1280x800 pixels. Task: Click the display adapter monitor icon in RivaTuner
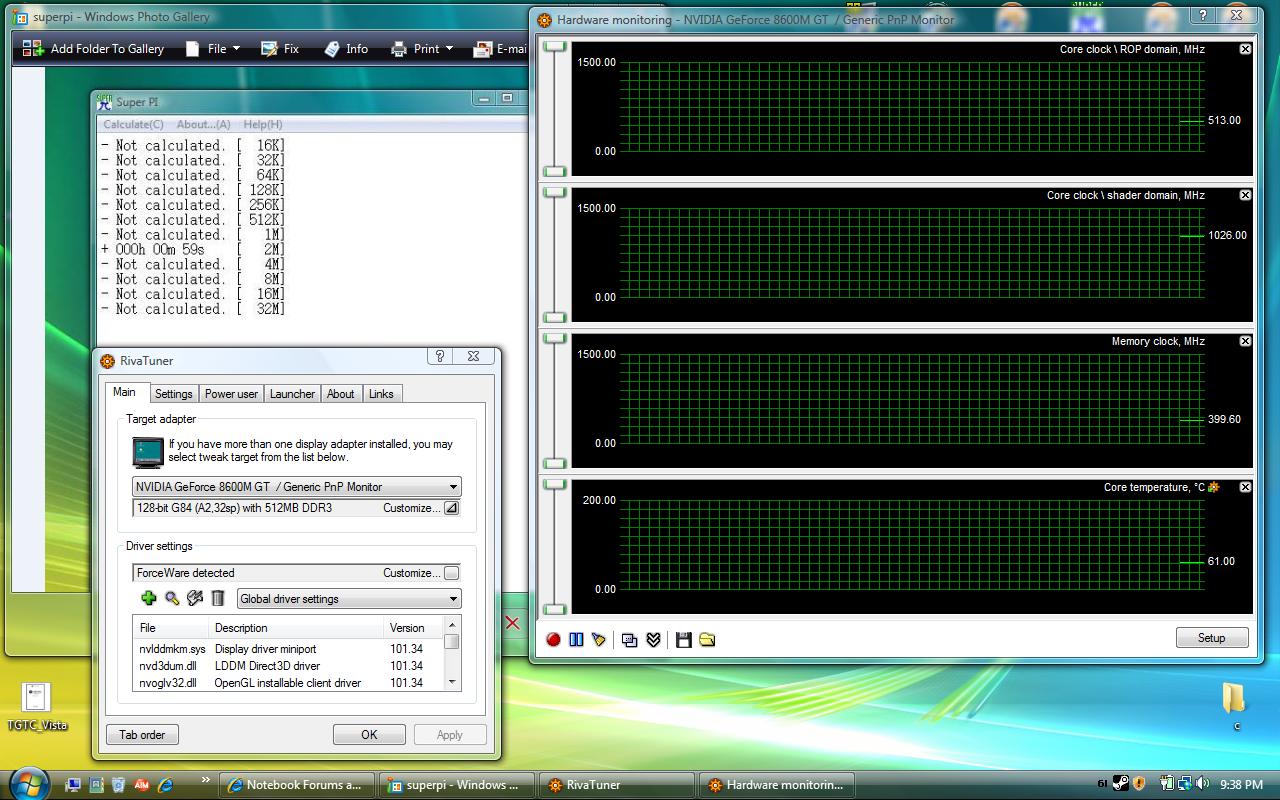[x=148, y=452]
